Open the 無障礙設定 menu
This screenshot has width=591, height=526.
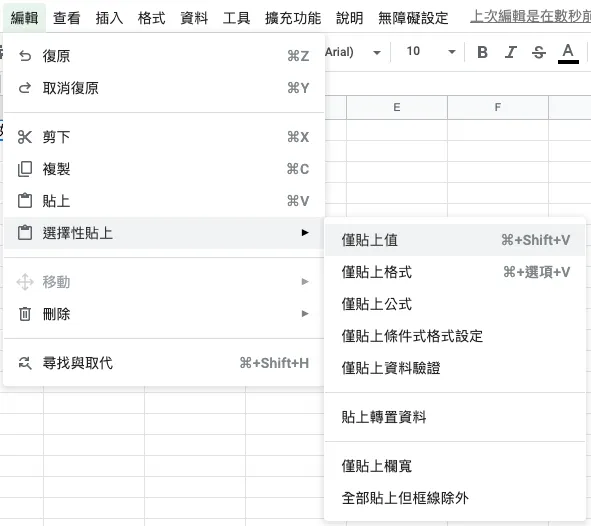click(x=413, y=17)
